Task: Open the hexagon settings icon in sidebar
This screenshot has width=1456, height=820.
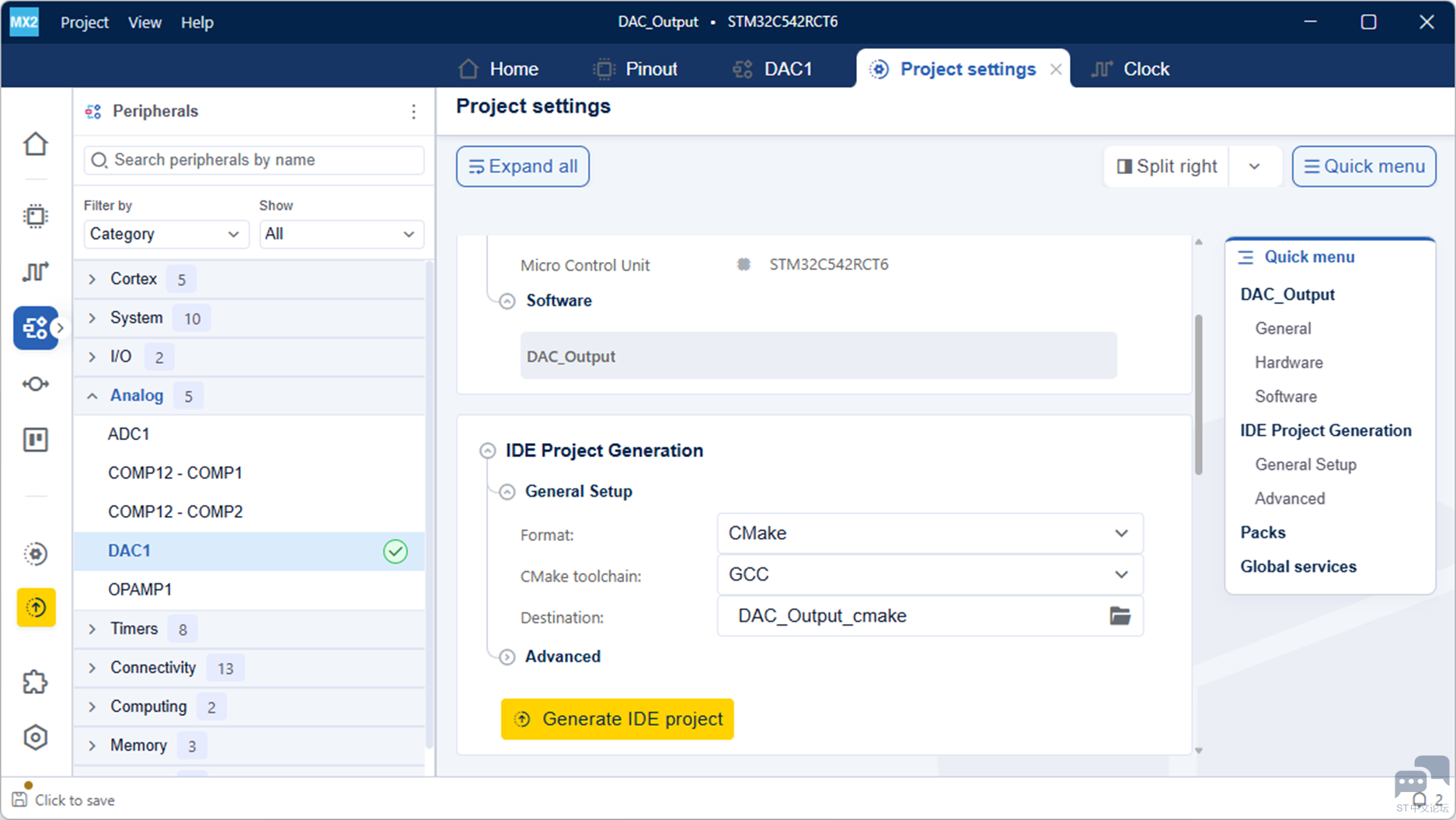Action: (x=36, y=738)
